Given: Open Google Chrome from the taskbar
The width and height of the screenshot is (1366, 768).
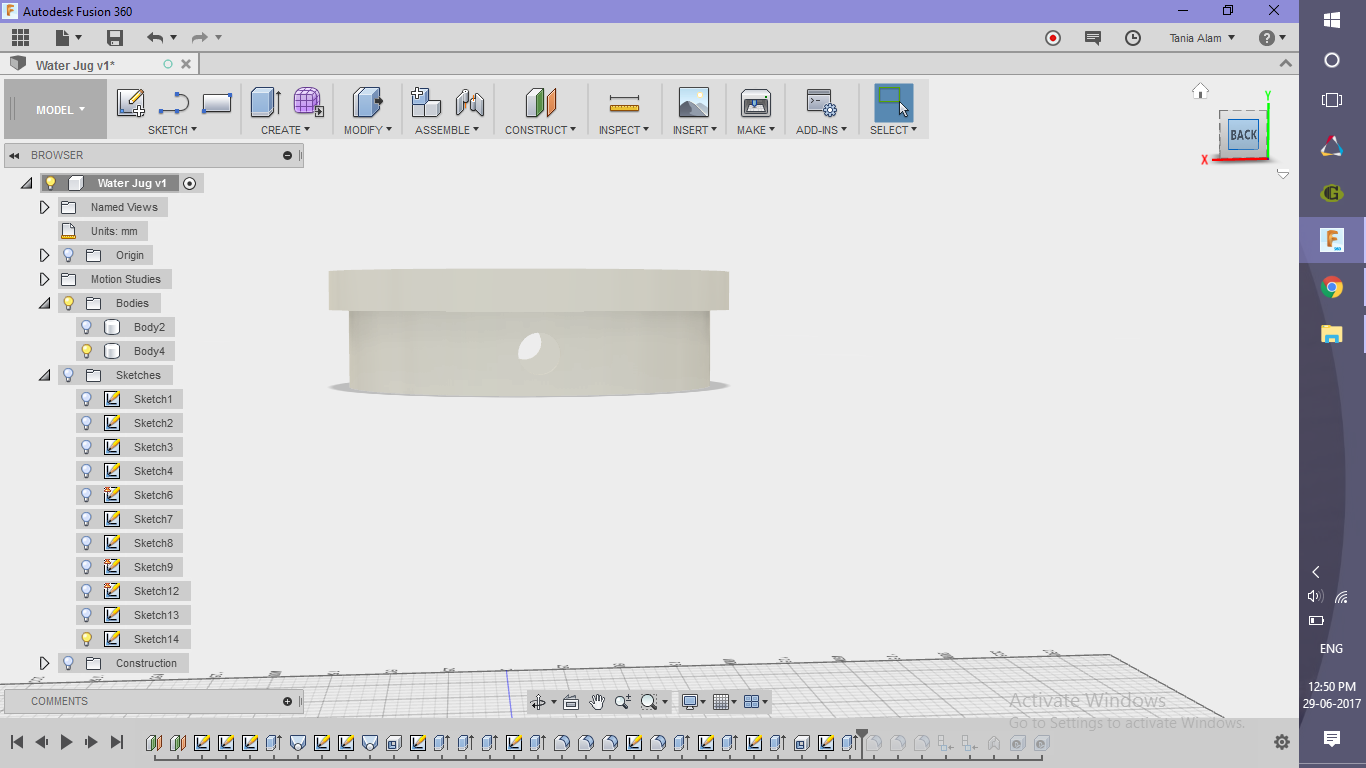Looking at the screenshot, I should (1332, 288).
